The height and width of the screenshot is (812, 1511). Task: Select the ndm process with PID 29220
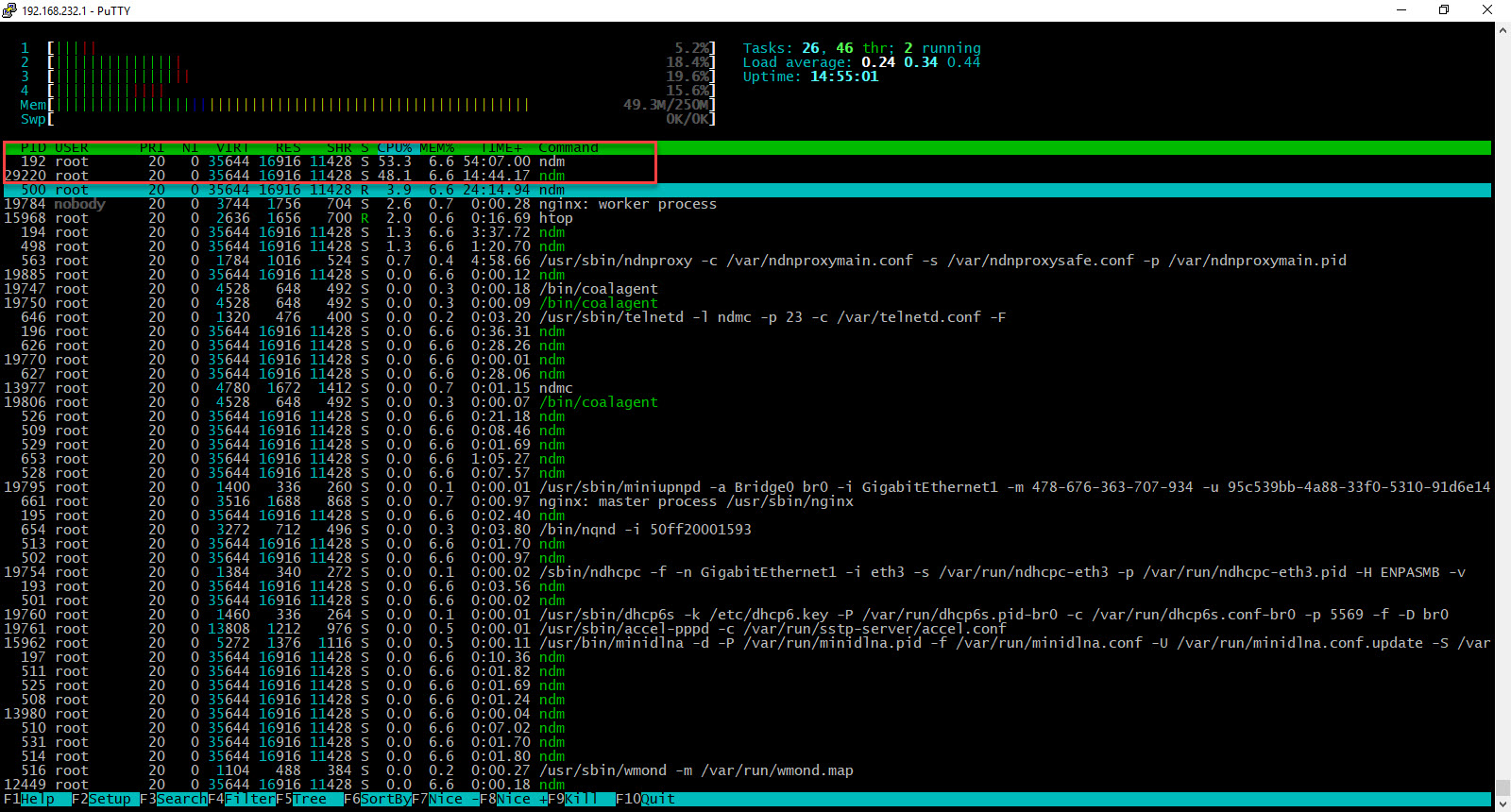[747, 176]
